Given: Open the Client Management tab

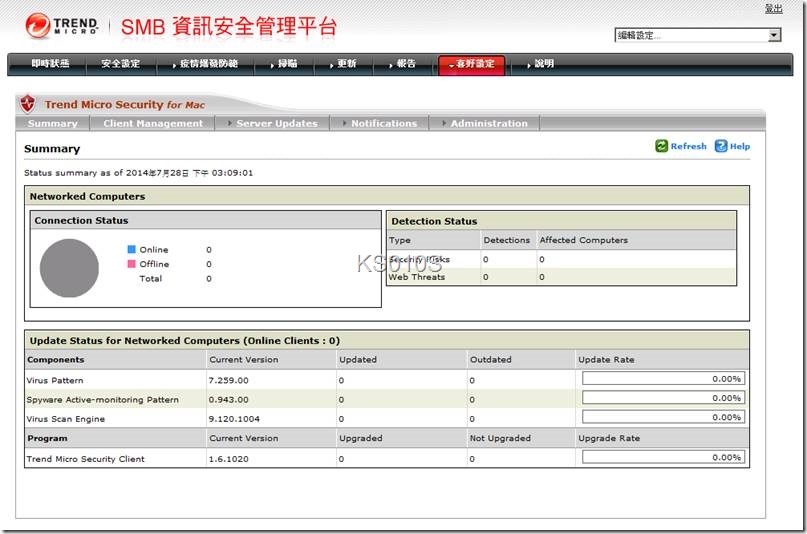Looking at the screenshot, I should click(153, 123).
